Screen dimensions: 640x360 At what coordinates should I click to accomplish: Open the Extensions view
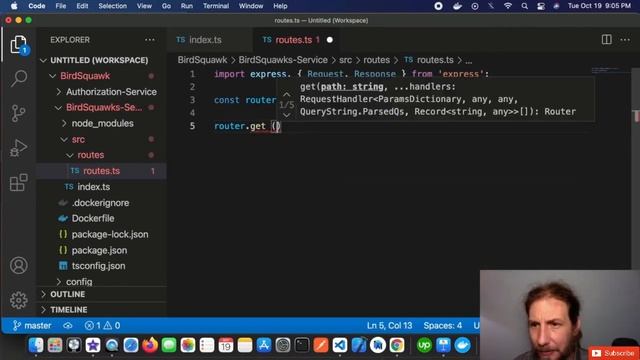tap(18, 182)
